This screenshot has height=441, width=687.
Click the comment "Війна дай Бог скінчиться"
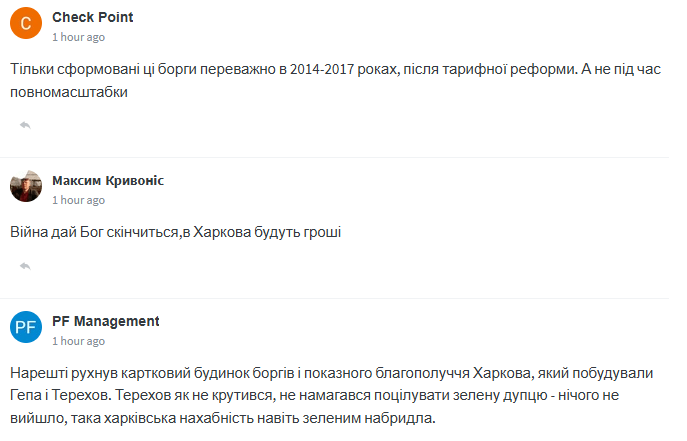pyautogui.click(x=176, y=232)
